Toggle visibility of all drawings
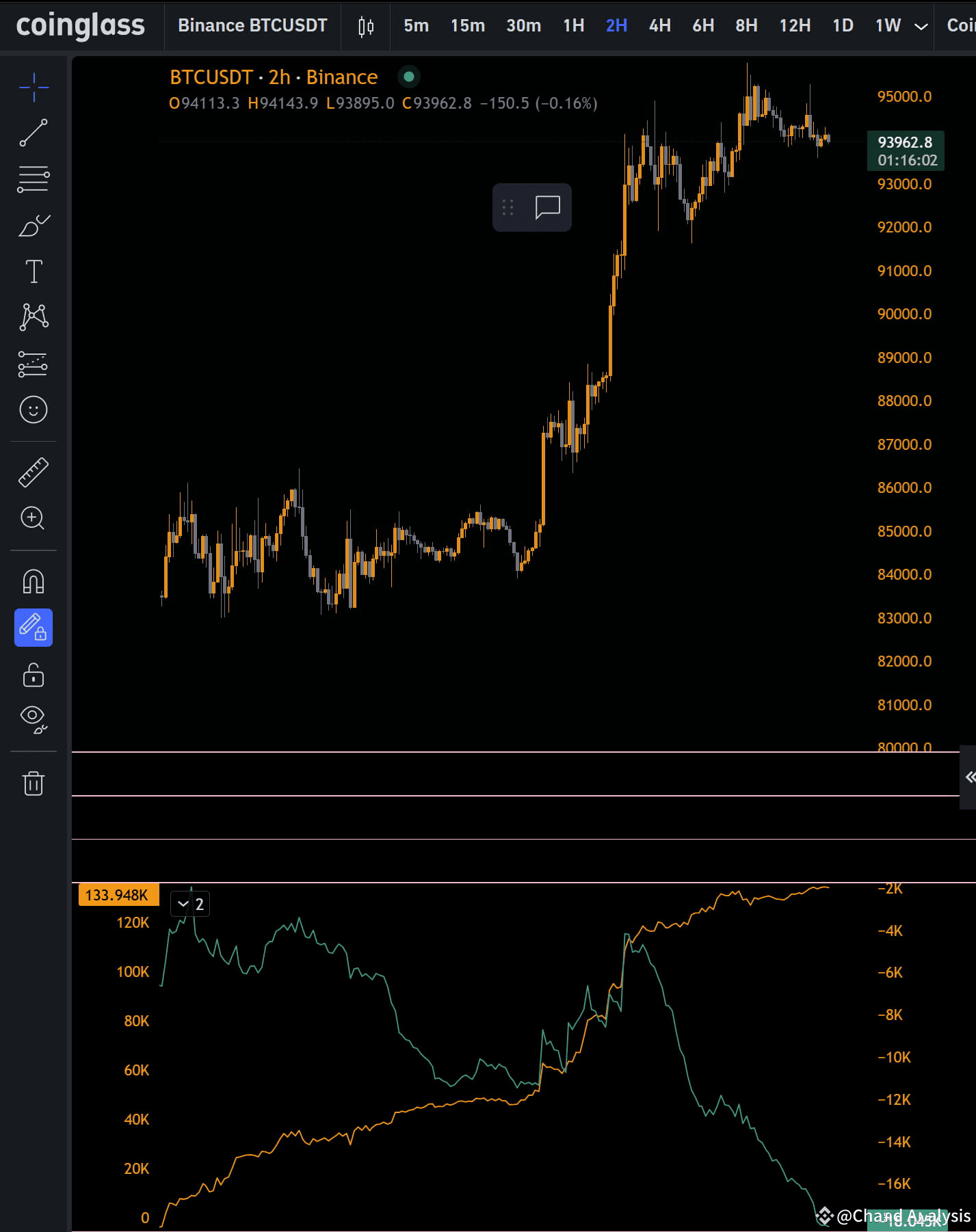Viewport: 976px width, 1232px height. [x=34, y=719]
